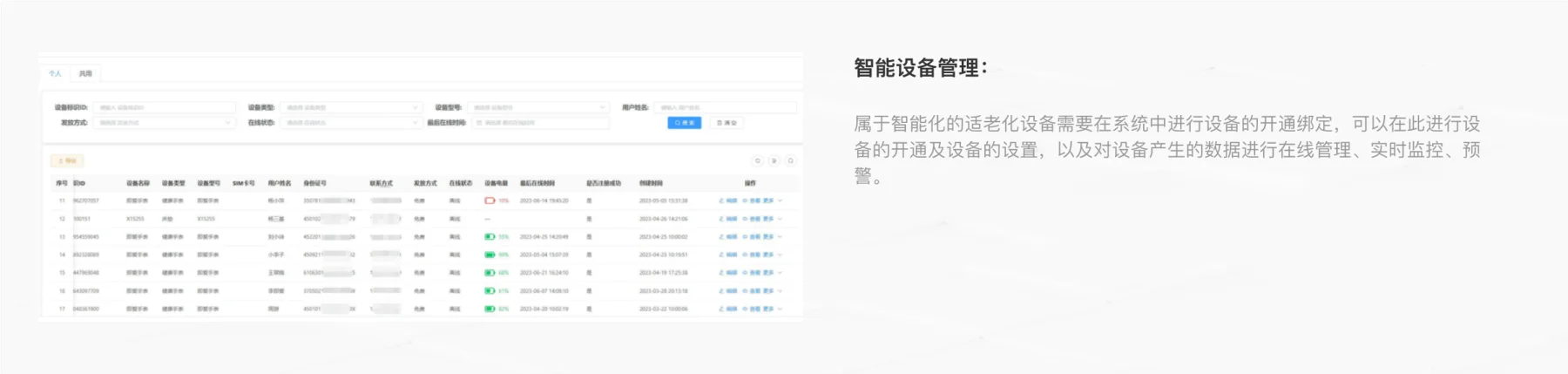
Task: Open the 在线状态 dropdown
Action: pos(351,123)
